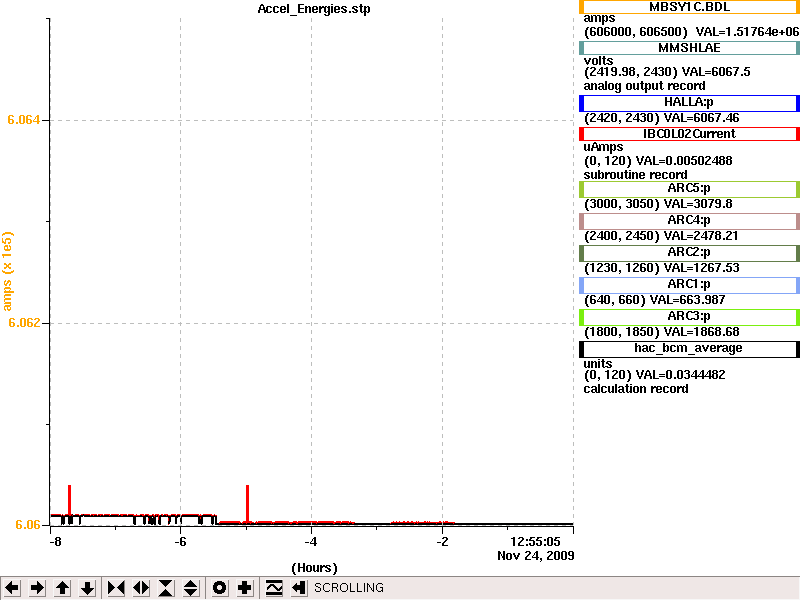Click the Nov 24, 2009 date label
This screenshot has width=800, height=600.
[x=536, y=556]
